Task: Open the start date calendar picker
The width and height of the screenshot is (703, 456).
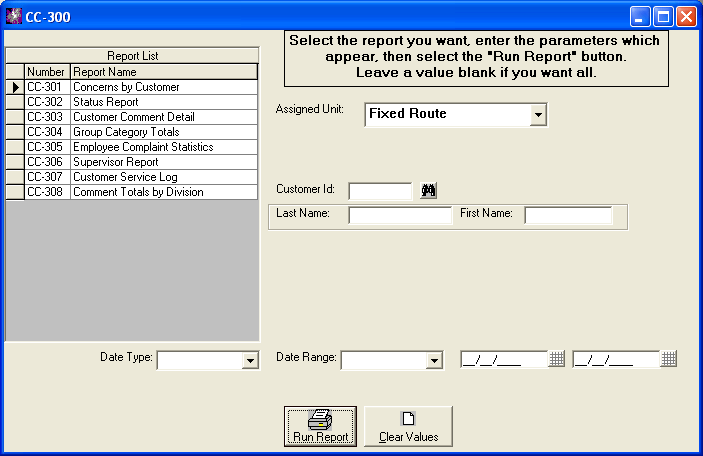Action: click(557, 360)
